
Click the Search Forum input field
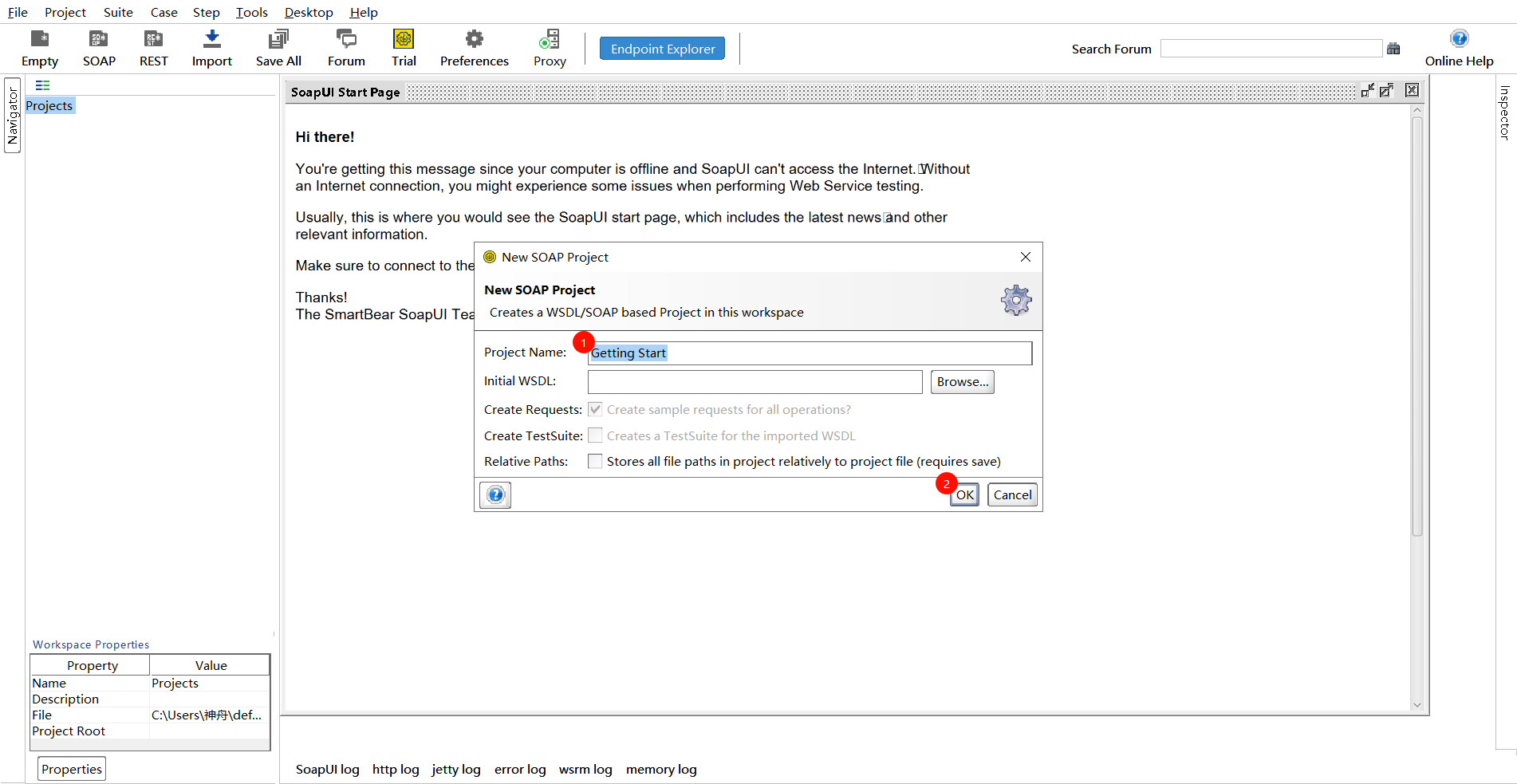pyautogui.click(x=1271, y=49)
